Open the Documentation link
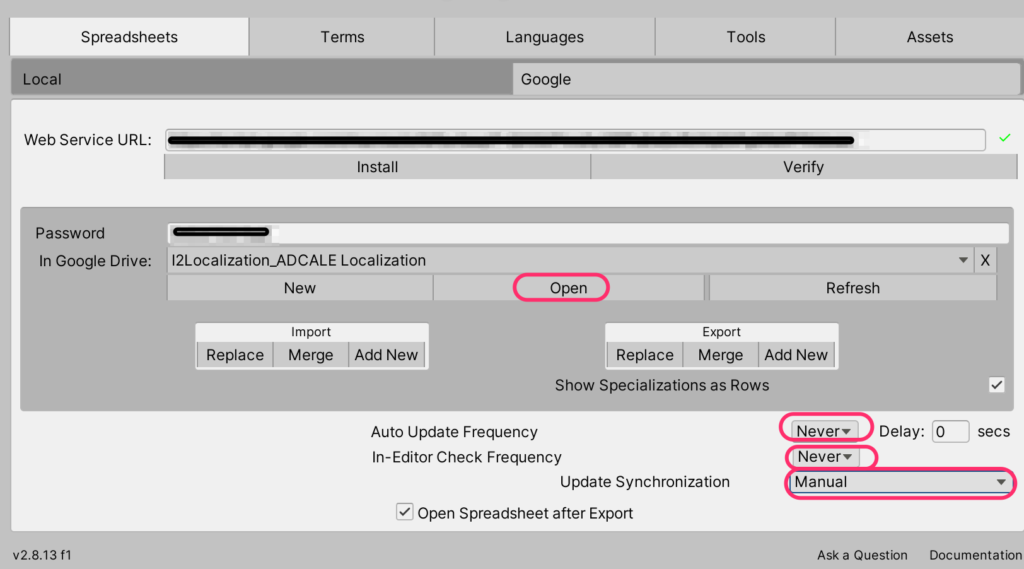This screenshot has width=1024, height=569. tap(975, 555)
